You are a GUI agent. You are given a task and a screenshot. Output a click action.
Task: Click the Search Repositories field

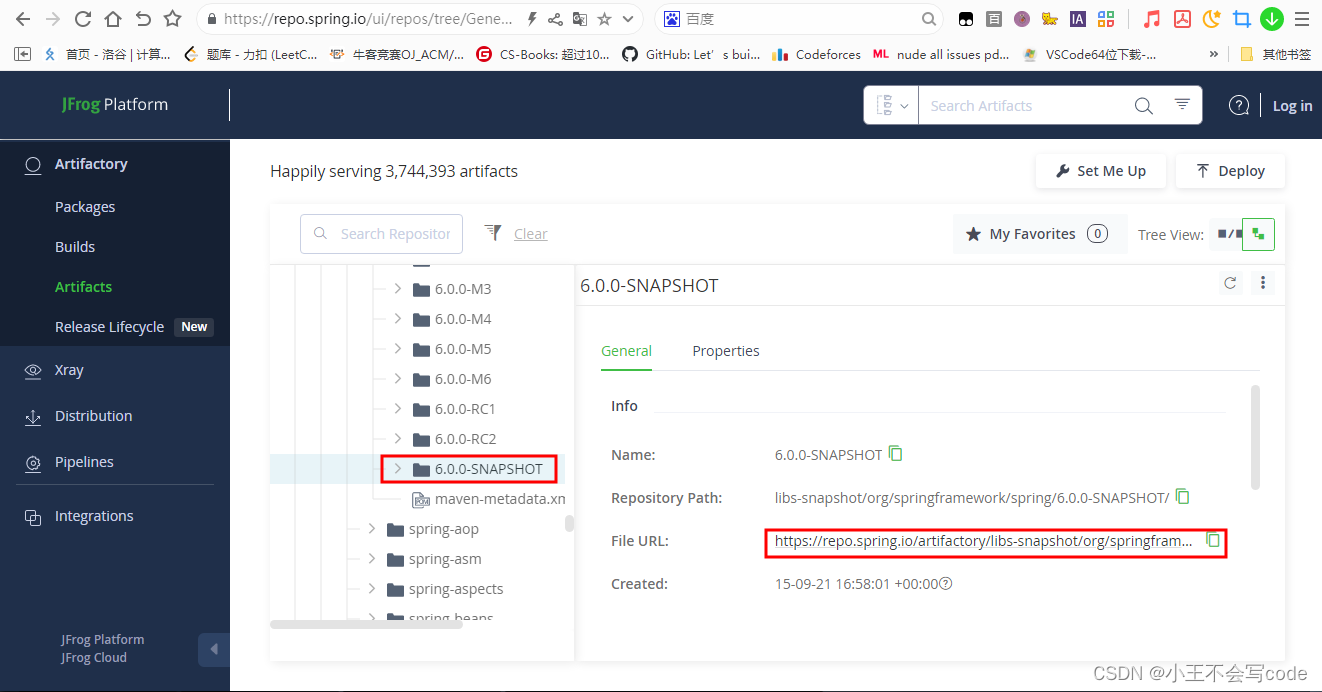tap(381, 234)
